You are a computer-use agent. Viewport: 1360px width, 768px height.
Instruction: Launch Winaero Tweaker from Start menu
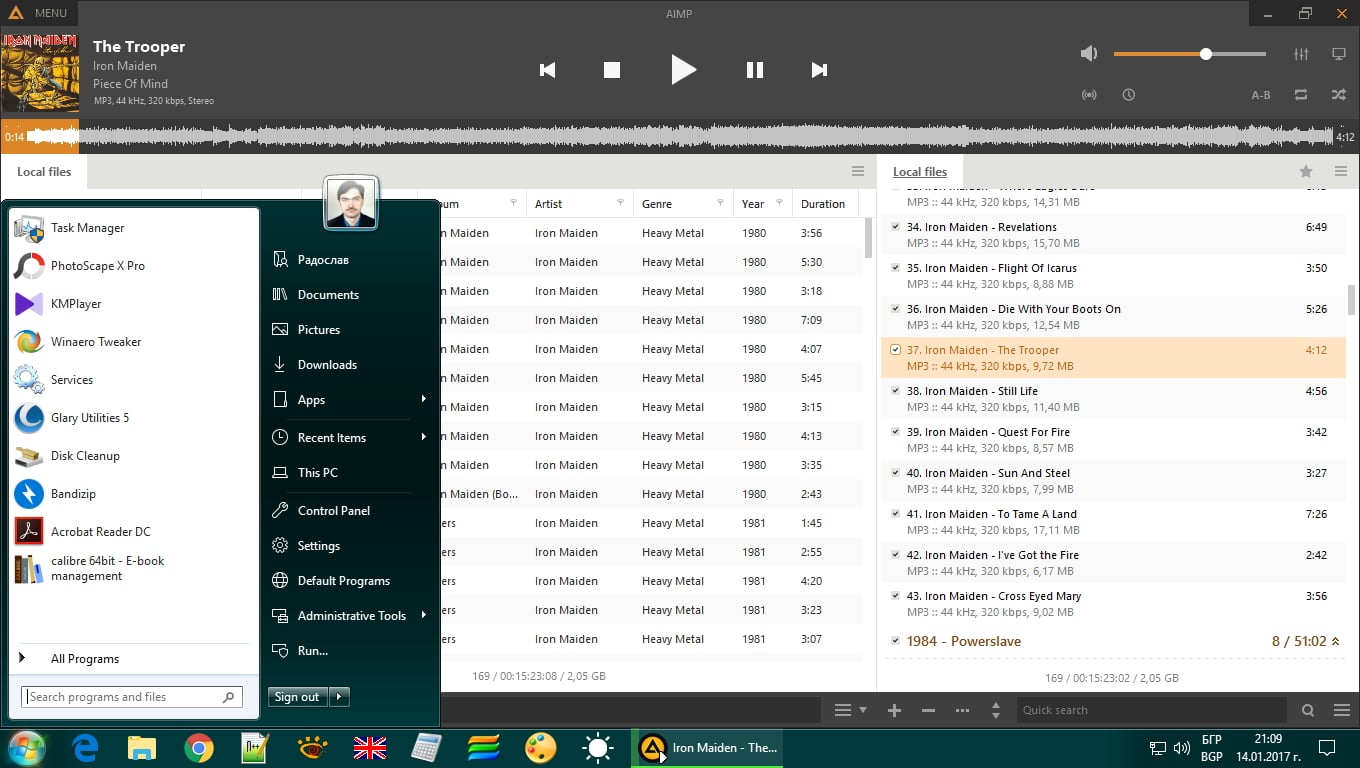click(x=132, y=342)
